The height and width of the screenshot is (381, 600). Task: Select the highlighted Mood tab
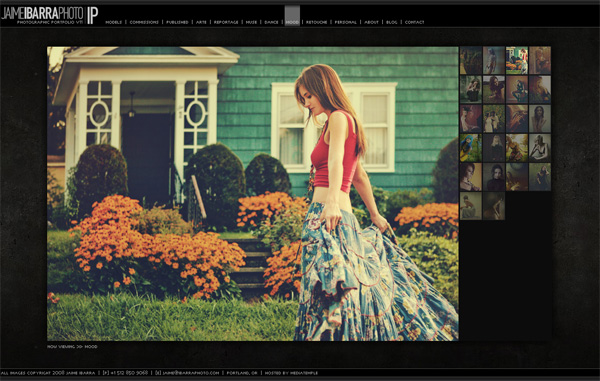point(292,16)
